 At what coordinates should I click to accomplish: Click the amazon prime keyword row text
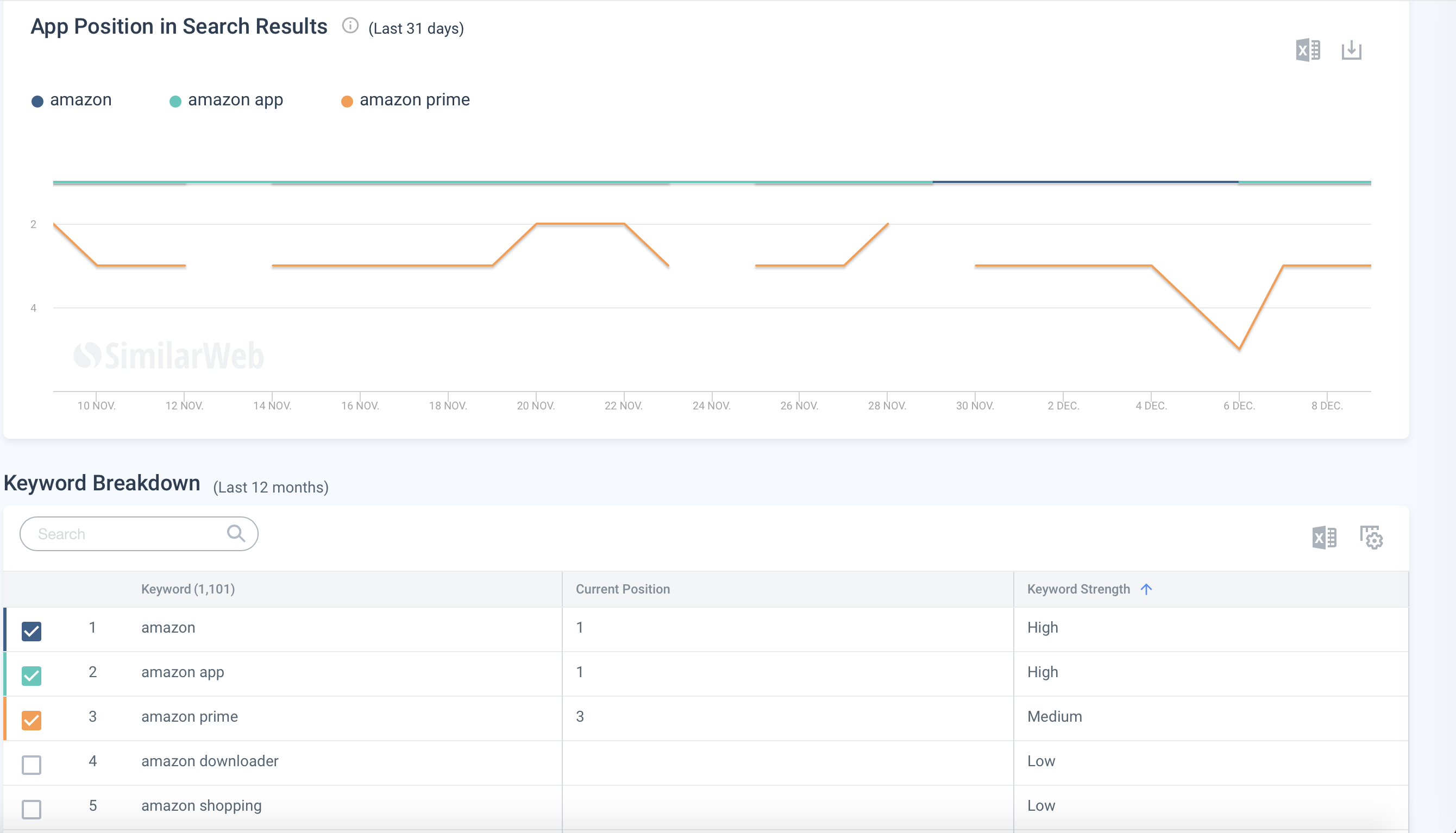click(190, 717)
